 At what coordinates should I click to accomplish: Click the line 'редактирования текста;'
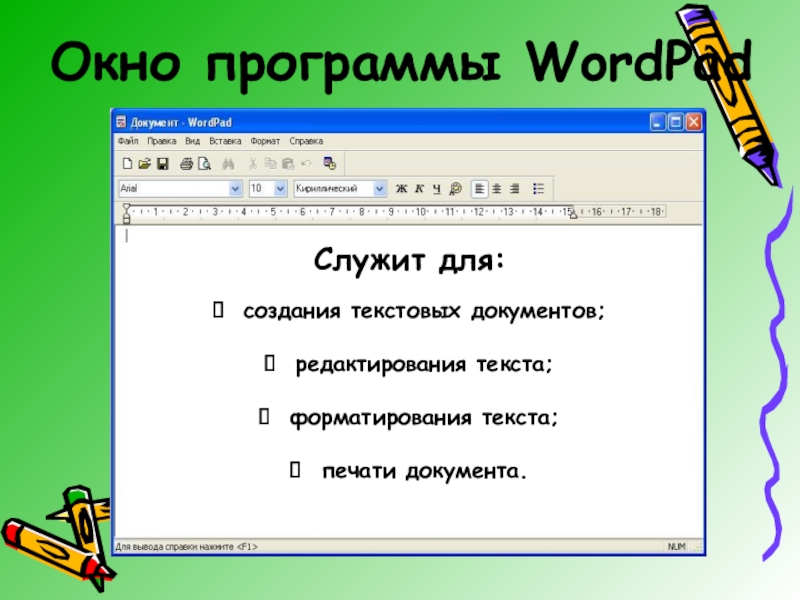(424, 364)
